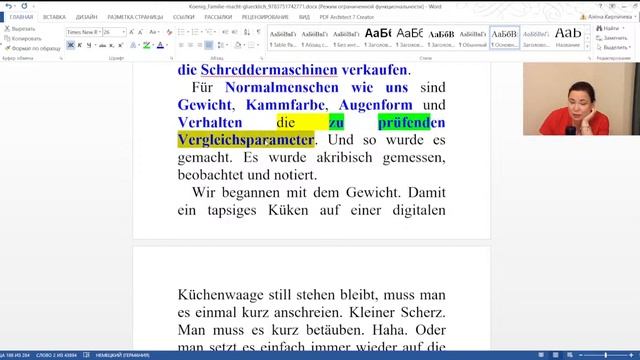Image resolution: width=640 pixels, height=360 pixels.
Task: Expand the Styles gallery more arrow
Action: tap(588, 47)
